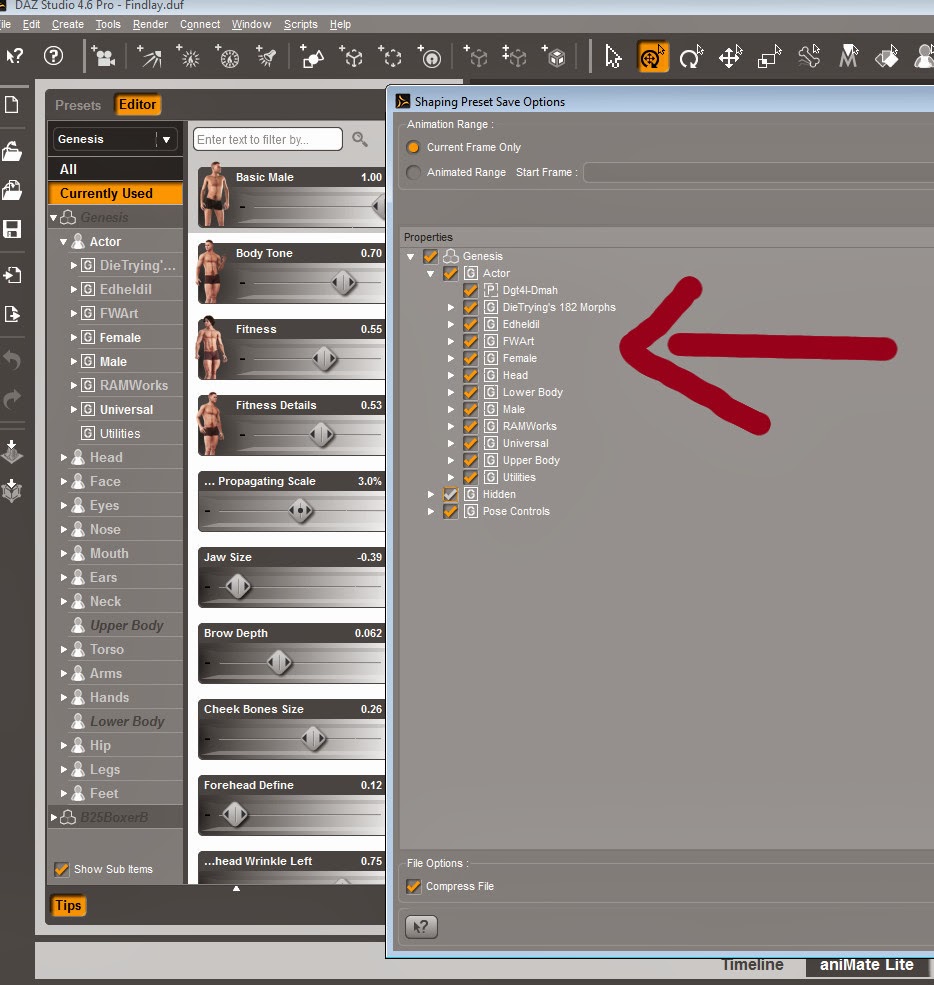The image size is (934, 985).
Task: Select the Rotate tool icon
Action: [x=691, y=57]
